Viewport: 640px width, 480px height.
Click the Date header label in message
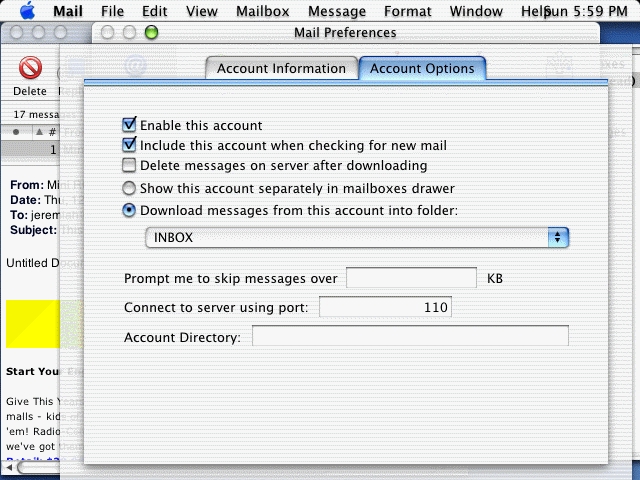point(25,200)
